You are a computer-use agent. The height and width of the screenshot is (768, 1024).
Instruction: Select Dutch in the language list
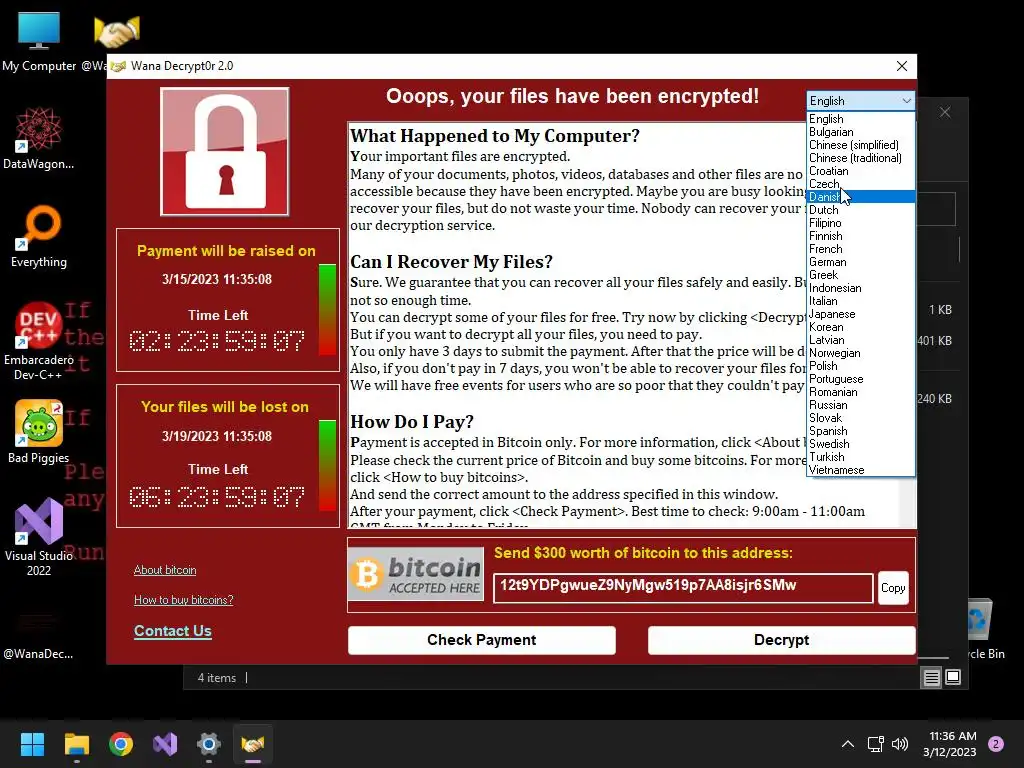[861, 210]
